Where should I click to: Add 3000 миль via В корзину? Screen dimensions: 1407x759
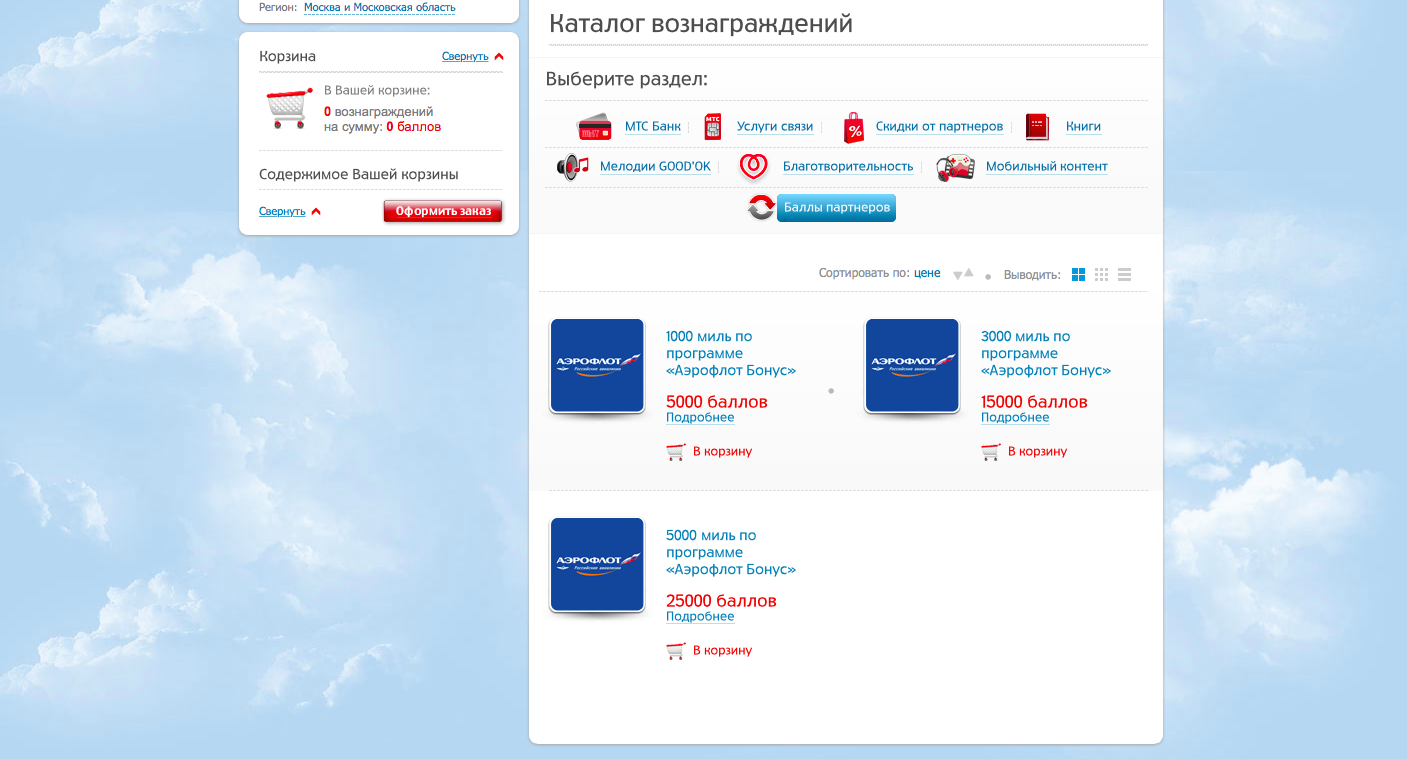pyautogui.click(x=1037, y=452)
